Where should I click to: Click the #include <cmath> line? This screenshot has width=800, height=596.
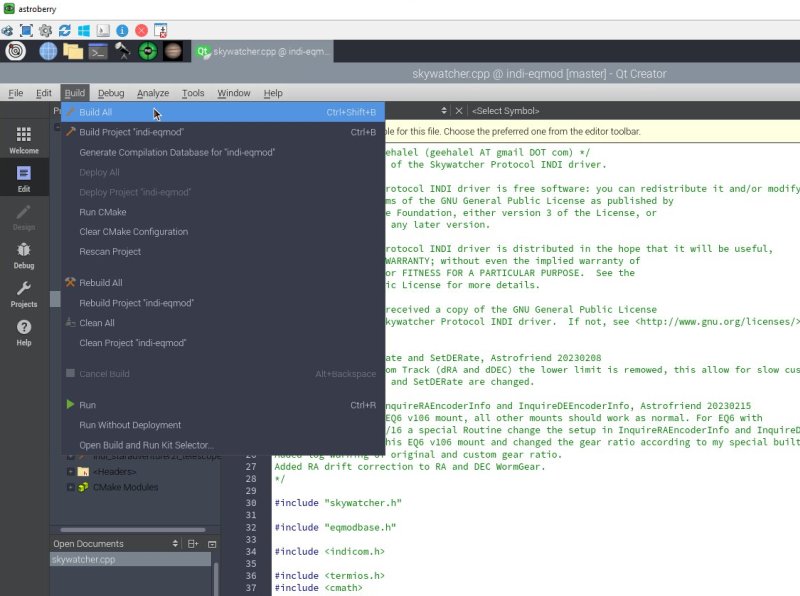318,588
